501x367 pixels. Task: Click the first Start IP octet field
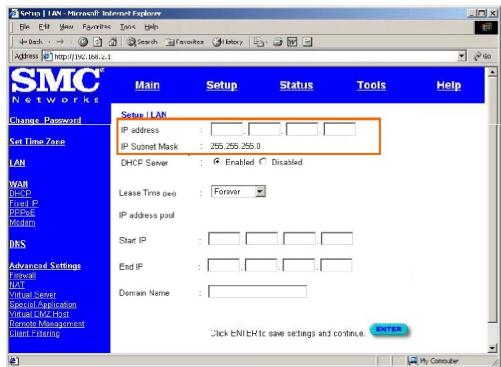[224, 239]
